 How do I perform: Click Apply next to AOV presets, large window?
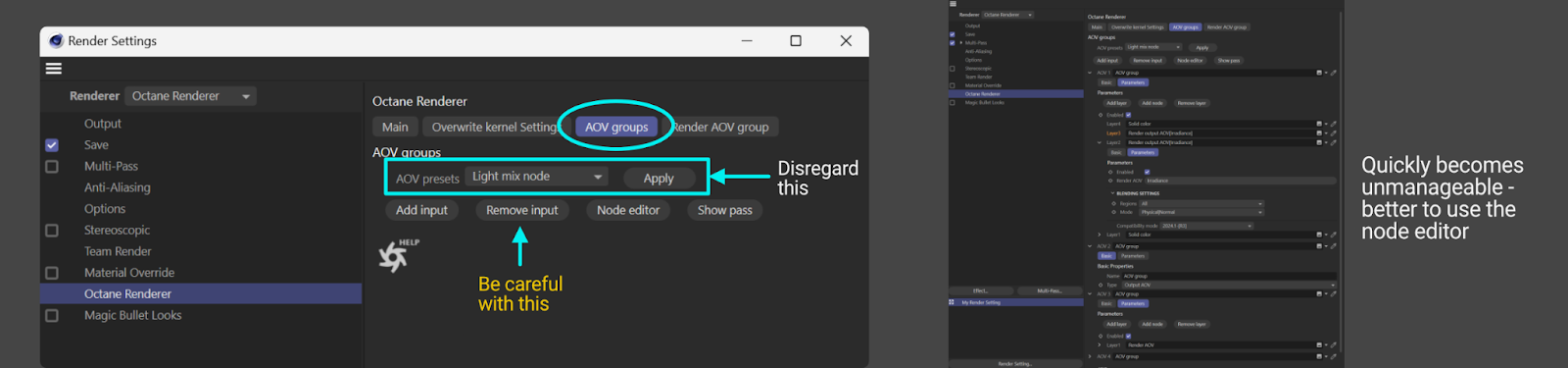click(659, 178)
